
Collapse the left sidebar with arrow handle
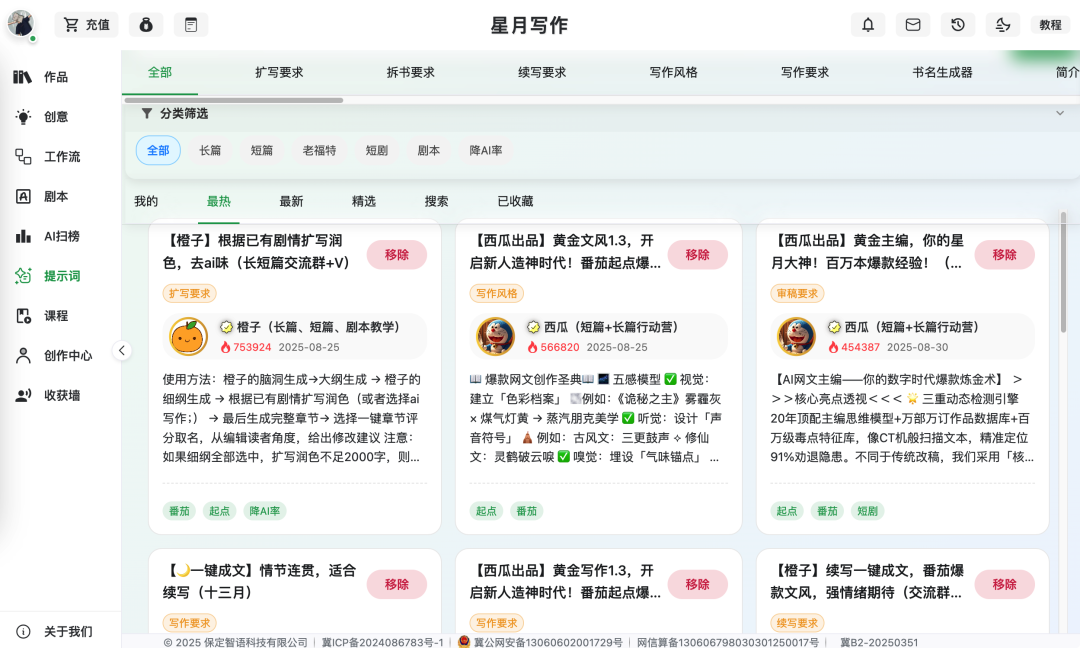[121, 351]
